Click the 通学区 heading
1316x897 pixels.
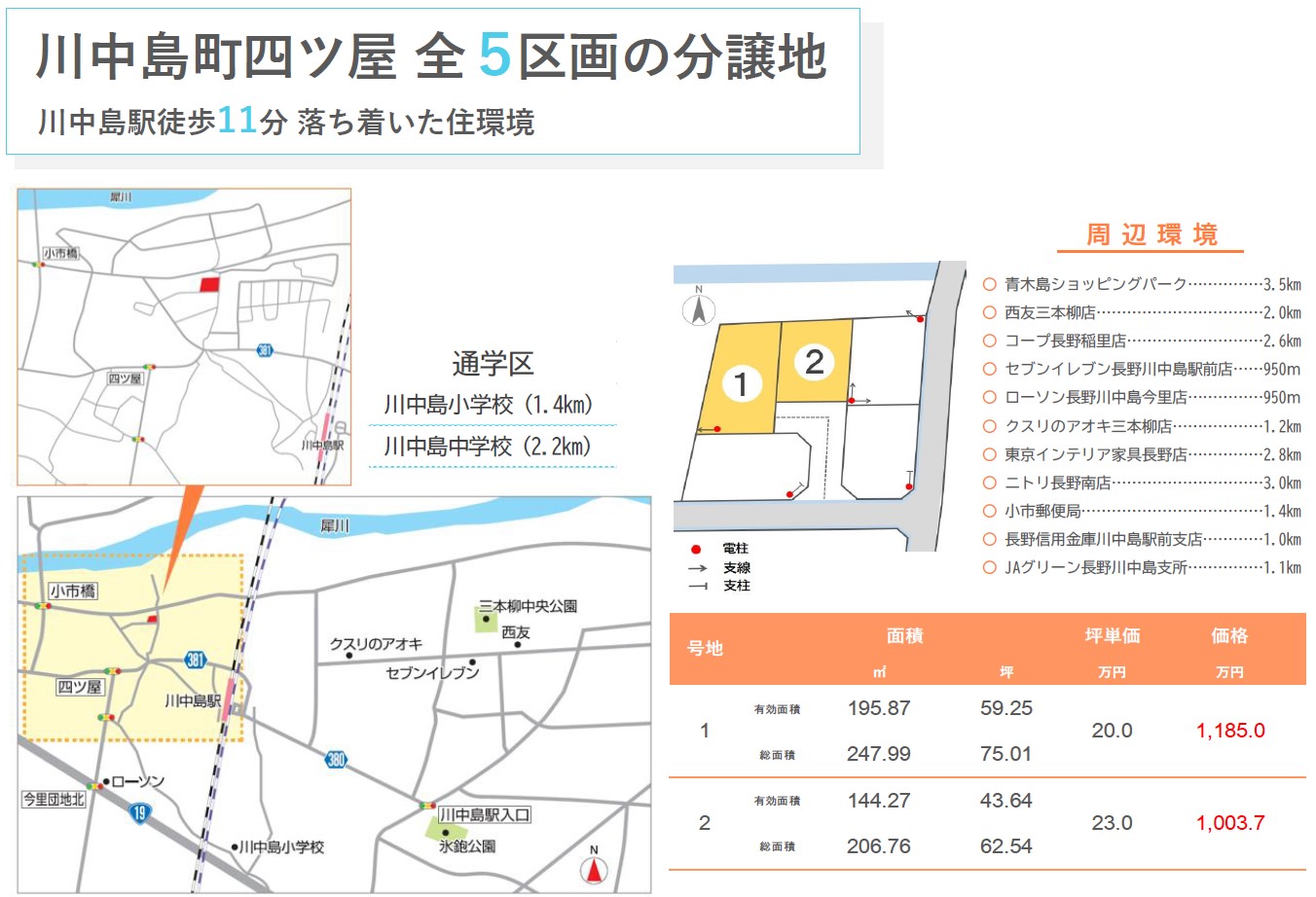493,364
